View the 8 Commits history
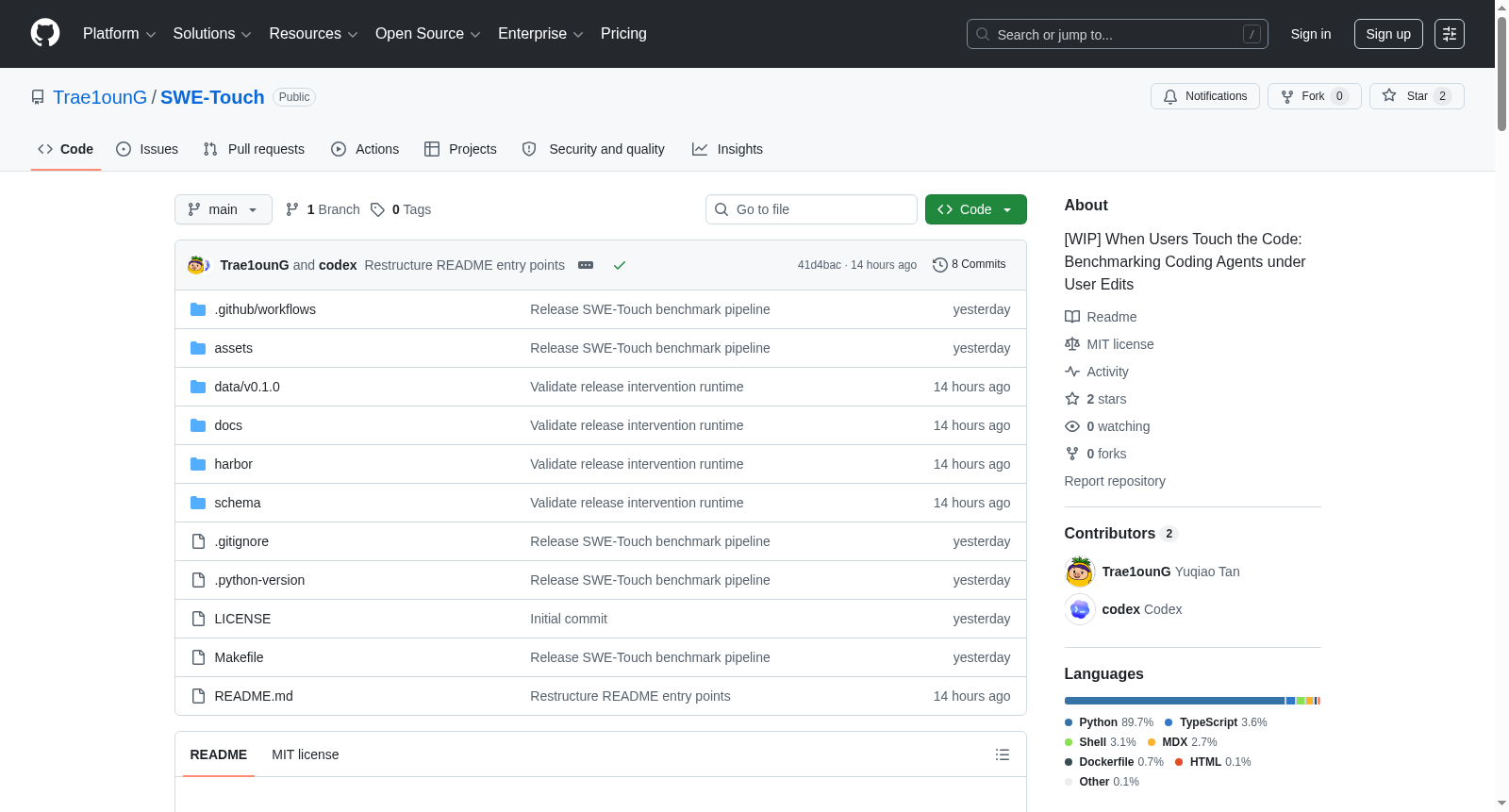The height and width of the screenshot is (812, 1509). tap(970, 265)
